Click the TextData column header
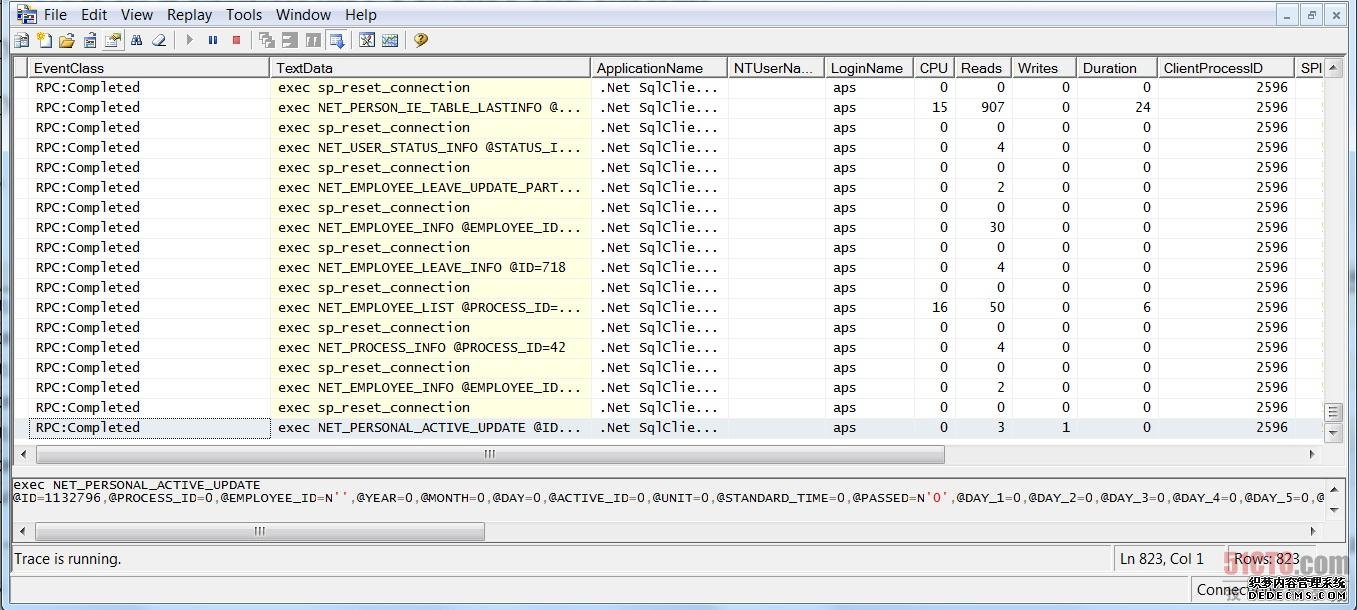1357x610 pixels. click(430, 68)
